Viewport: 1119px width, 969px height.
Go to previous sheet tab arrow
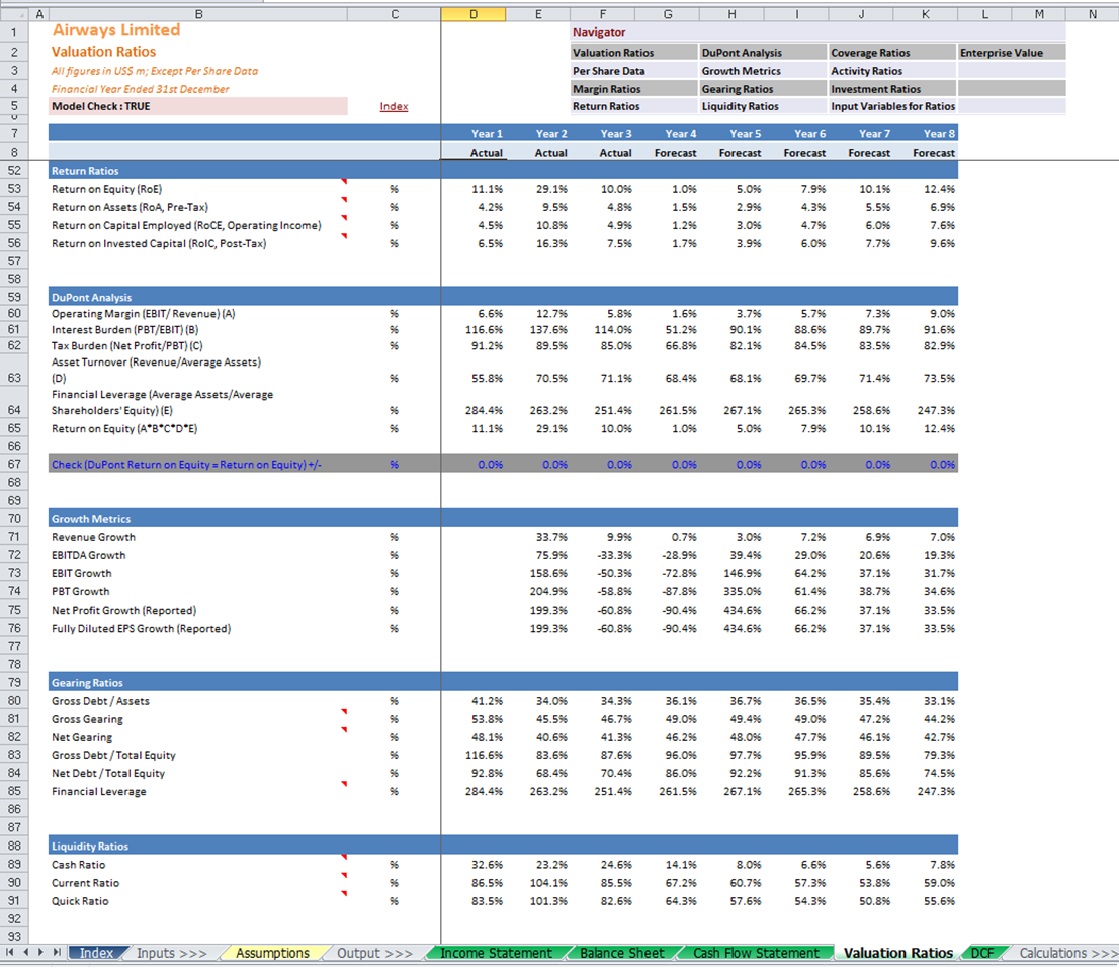point(26,953)
